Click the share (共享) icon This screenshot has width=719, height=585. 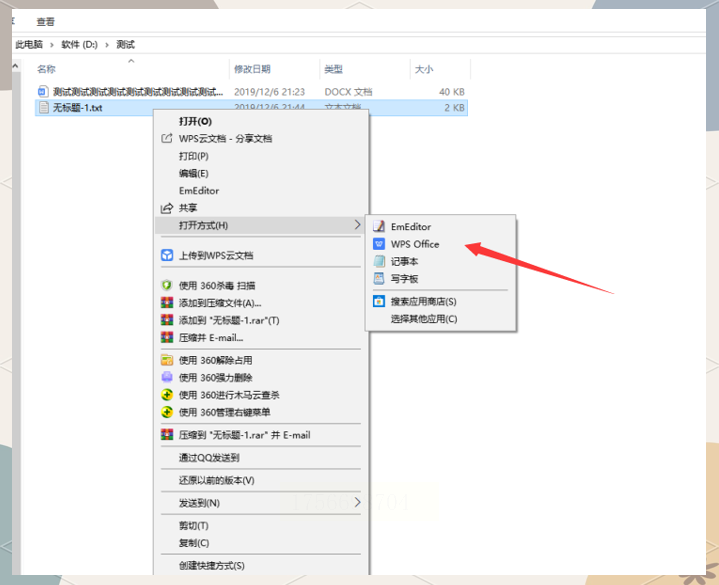pos(167,208)
